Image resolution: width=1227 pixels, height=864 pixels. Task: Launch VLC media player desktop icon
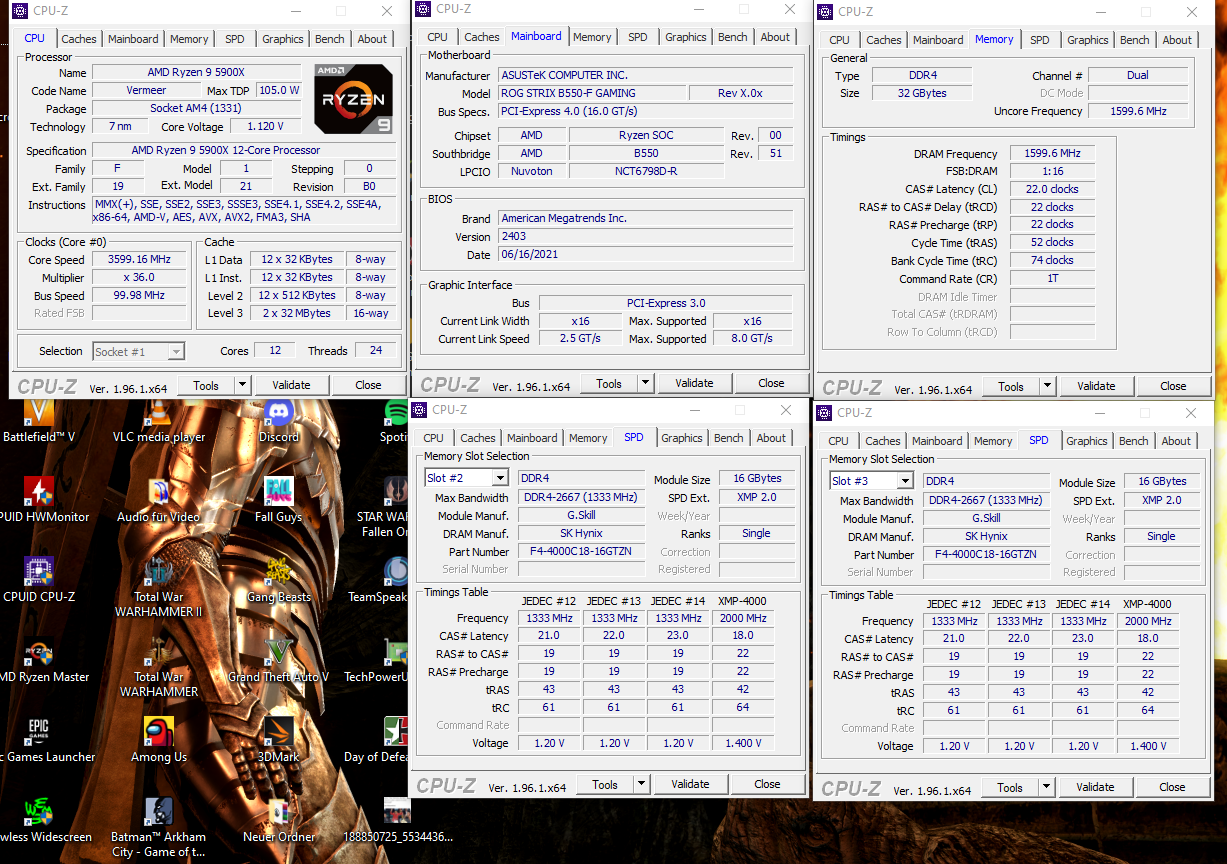pos(159,412)
